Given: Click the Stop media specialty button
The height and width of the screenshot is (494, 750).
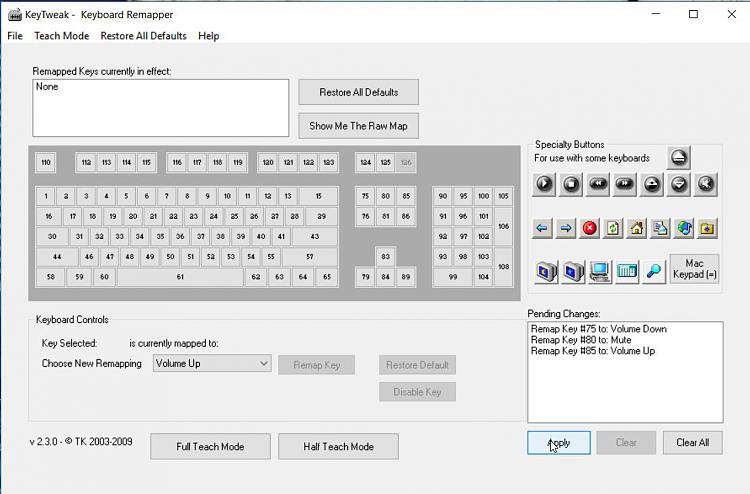Looking at the screenshot, I should tap(571, 184).
